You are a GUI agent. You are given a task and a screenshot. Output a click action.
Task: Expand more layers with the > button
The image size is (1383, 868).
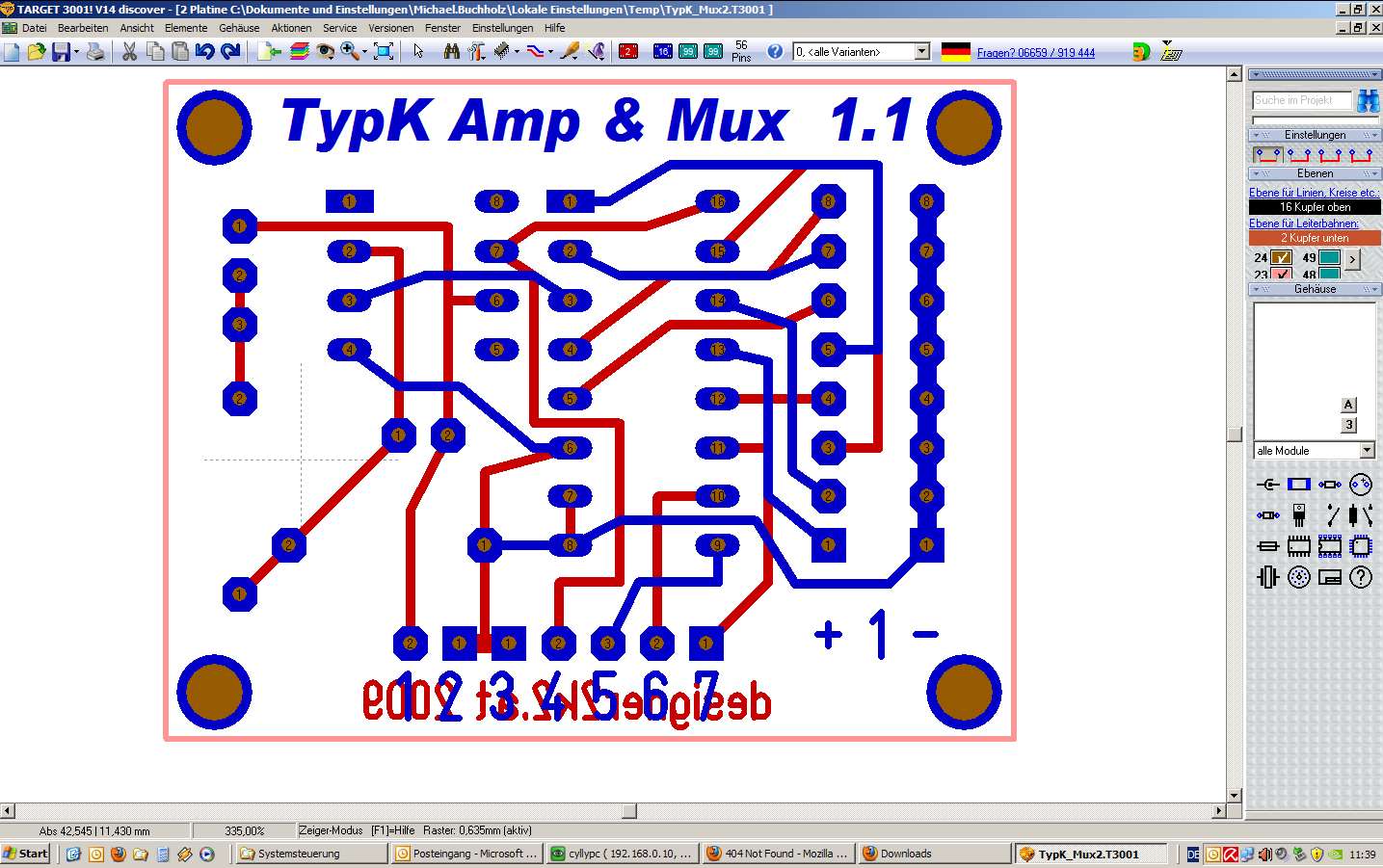tap(1352, 259)
